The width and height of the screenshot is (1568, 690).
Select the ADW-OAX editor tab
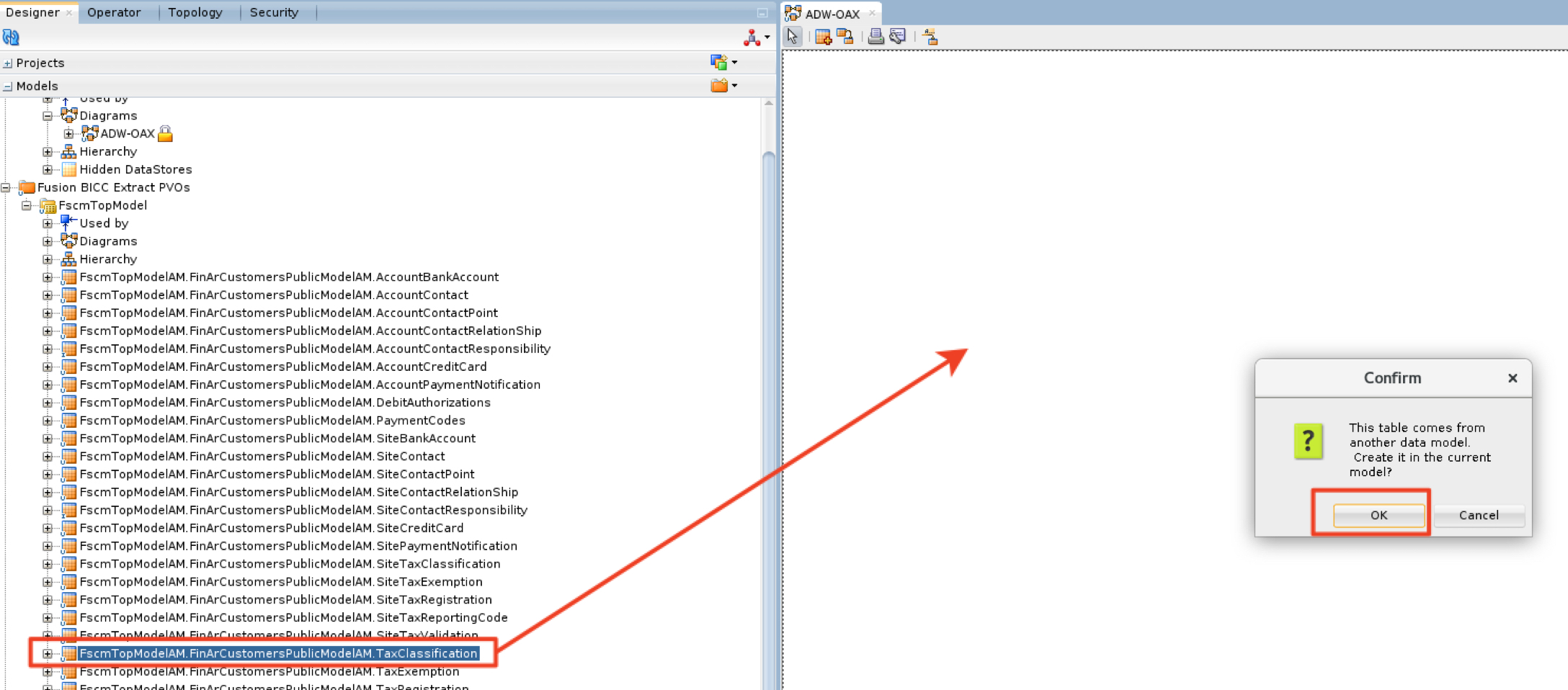pyautogui.click(x=832, y=14)
